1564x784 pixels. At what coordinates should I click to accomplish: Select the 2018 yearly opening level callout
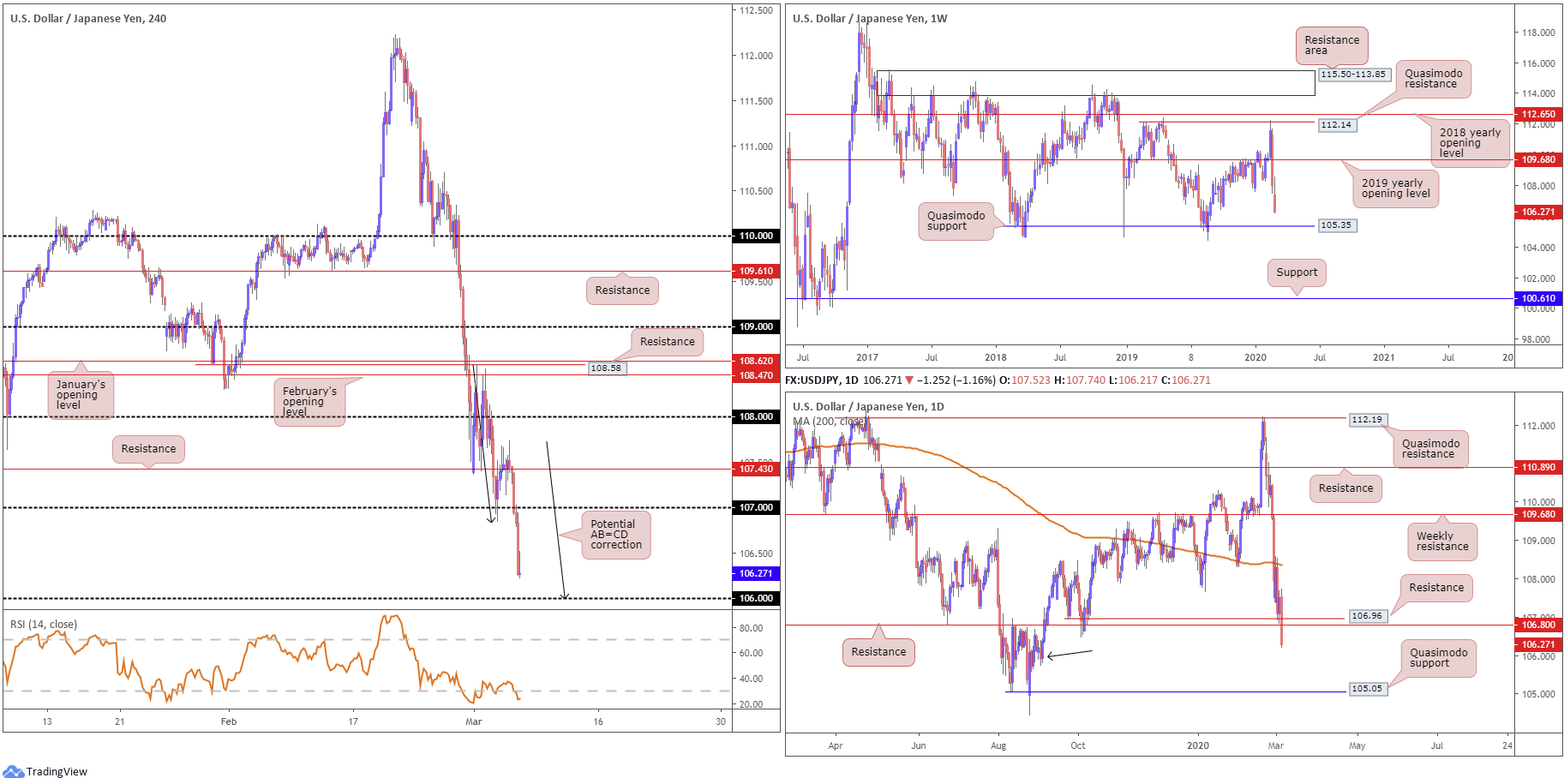(1469, 143)
